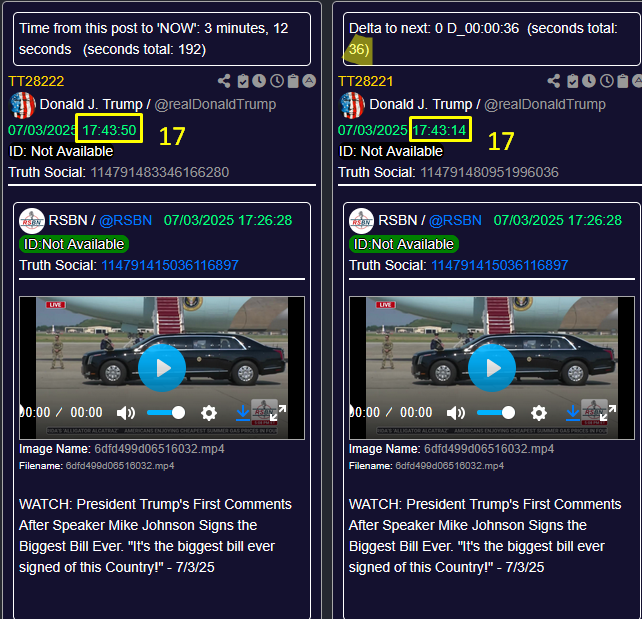The height and width of the screenshot is (619, 642).
Task: Mute the TT28222 video using speaker icon
Action: [x=126, y=413]
